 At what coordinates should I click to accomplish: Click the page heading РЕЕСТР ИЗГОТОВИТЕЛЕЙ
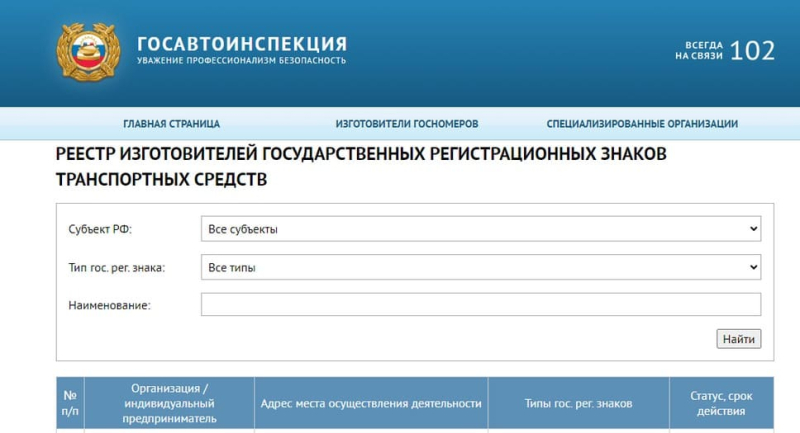pyautogui.click(x=361, y=166)
